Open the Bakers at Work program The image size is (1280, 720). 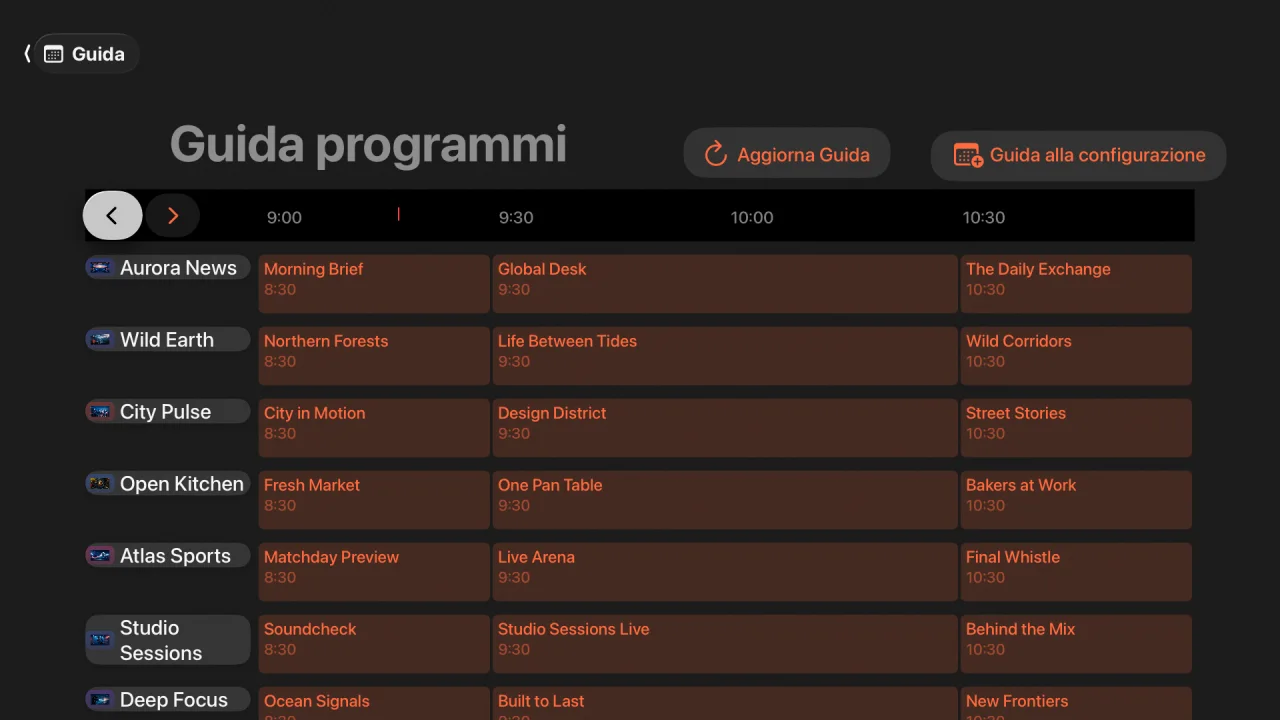point(1076,500)
